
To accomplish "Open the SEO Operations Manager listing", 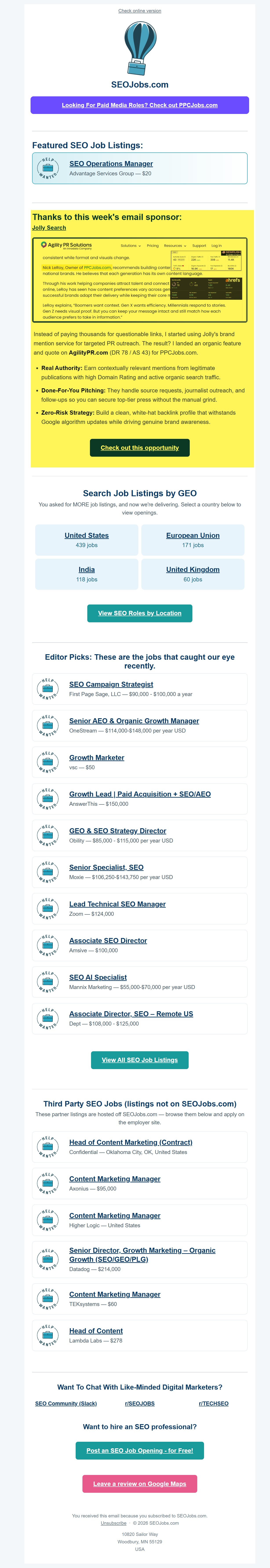I will click(x=111, y=164).
